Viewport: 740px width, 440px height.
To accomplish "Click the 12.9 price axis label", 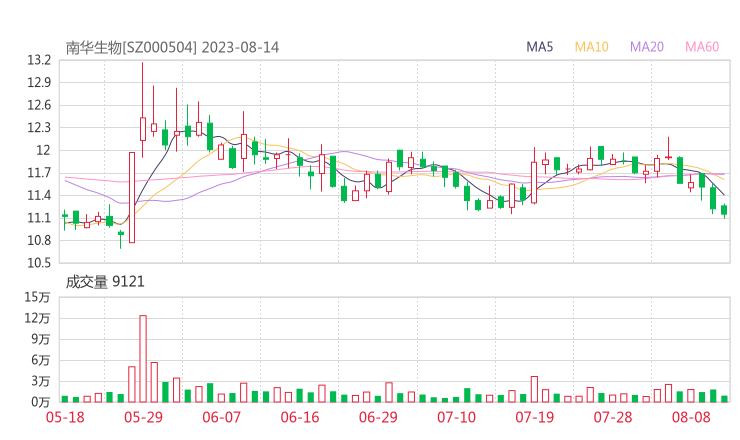I will (x=39, y=83).
